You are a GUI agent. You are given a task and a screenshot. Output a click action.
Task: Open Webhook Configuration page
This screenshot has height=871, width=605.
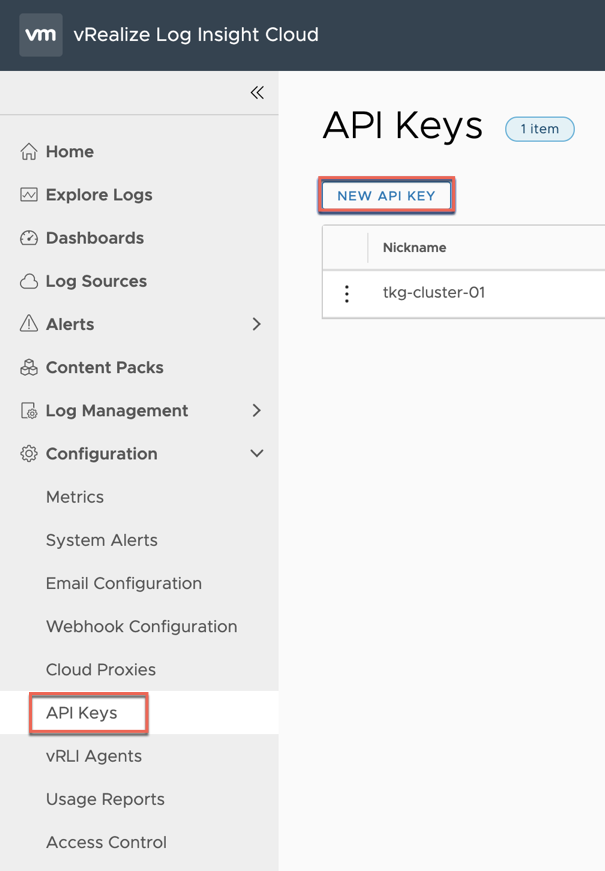click(142, 627)
